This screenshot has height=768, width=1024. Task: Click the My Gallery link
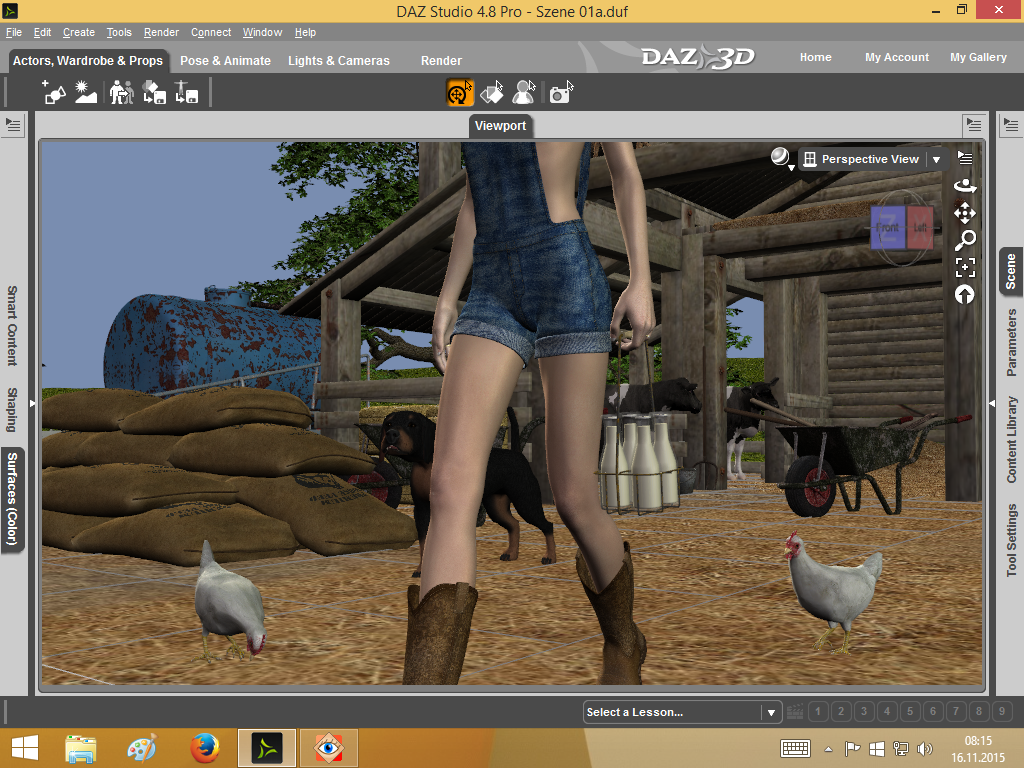coord(978,57)
